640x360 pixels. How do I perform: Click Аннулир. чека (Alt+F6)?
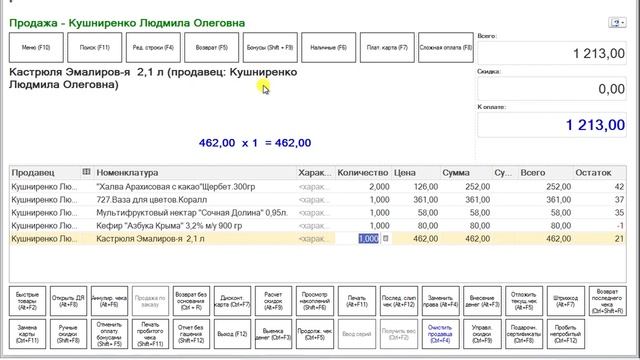[x=109, y=301]
